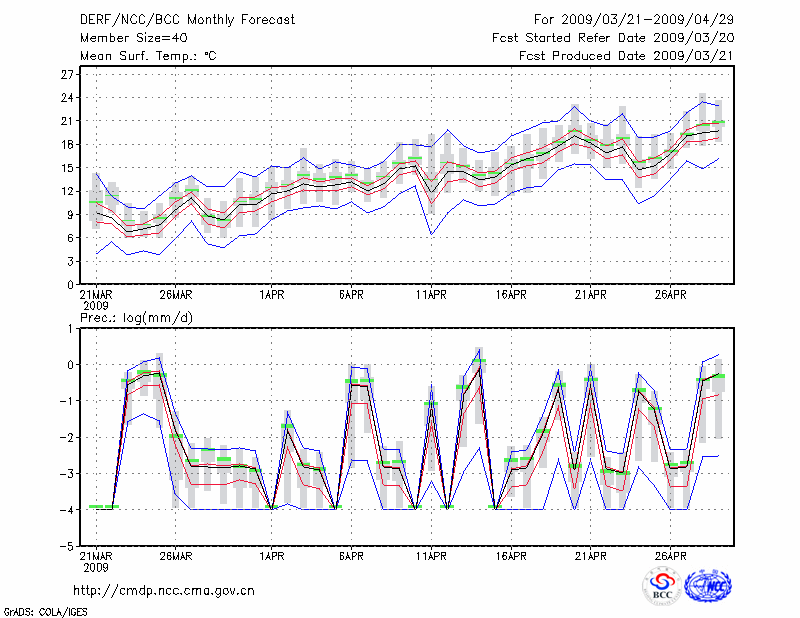Image resolution: width=800 pixels, height=618 pixels.
Task: Select 1APR label under the precipitation chart
Action: [270, 556]
